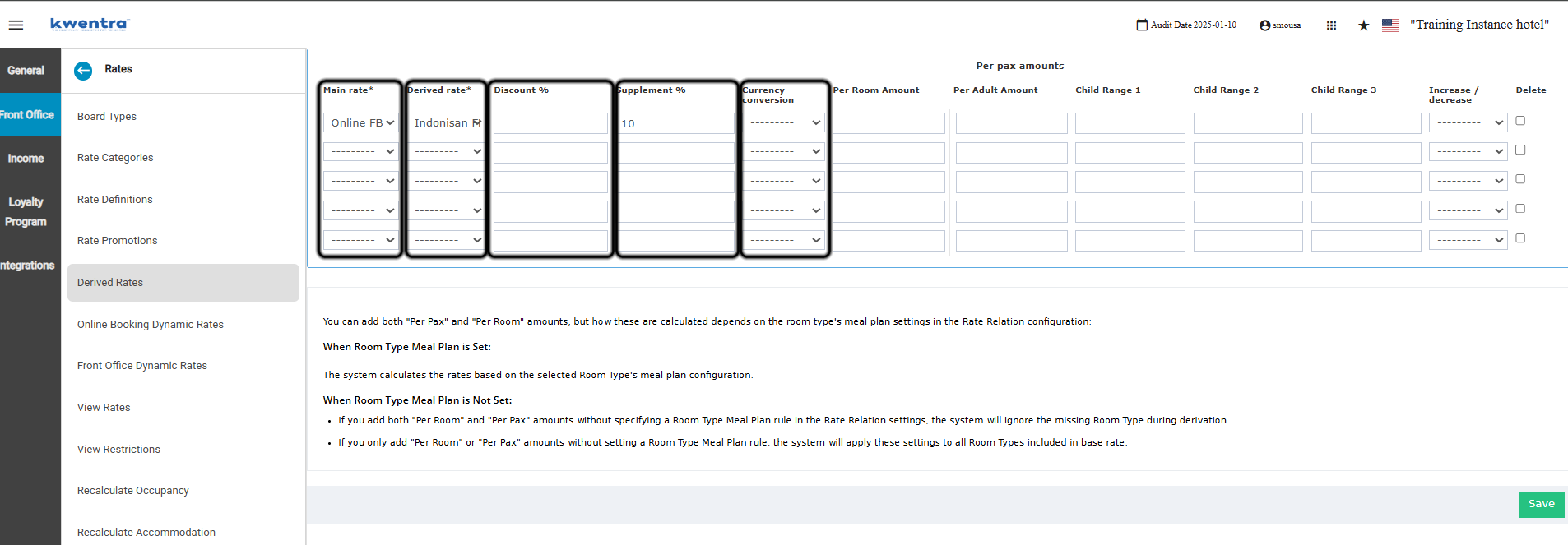This screenshot has height=545, width=1568.
Task: Click the Audit Date 2025-01-10 text
Action: [x=1194, y=25]
